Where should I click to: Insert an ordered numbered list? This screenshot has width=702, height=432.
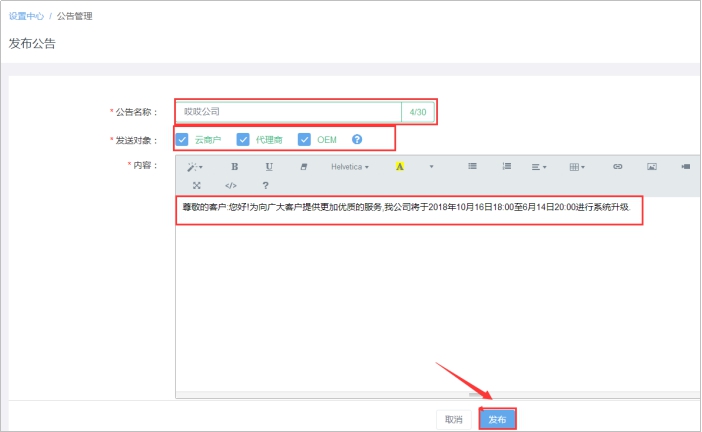pyautogui.click(x=506, y=167)
